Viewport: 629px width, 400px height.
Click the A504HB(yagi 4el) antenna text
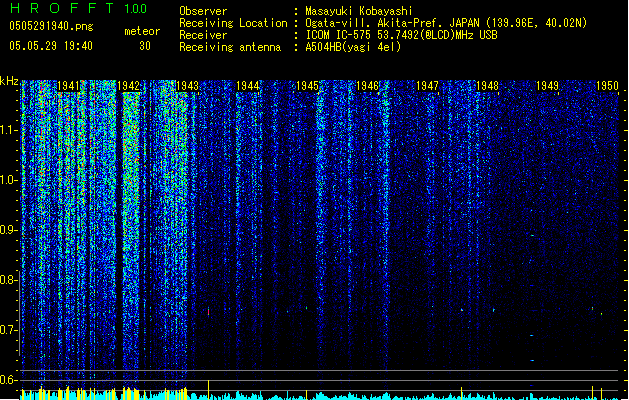coord(353,47)
